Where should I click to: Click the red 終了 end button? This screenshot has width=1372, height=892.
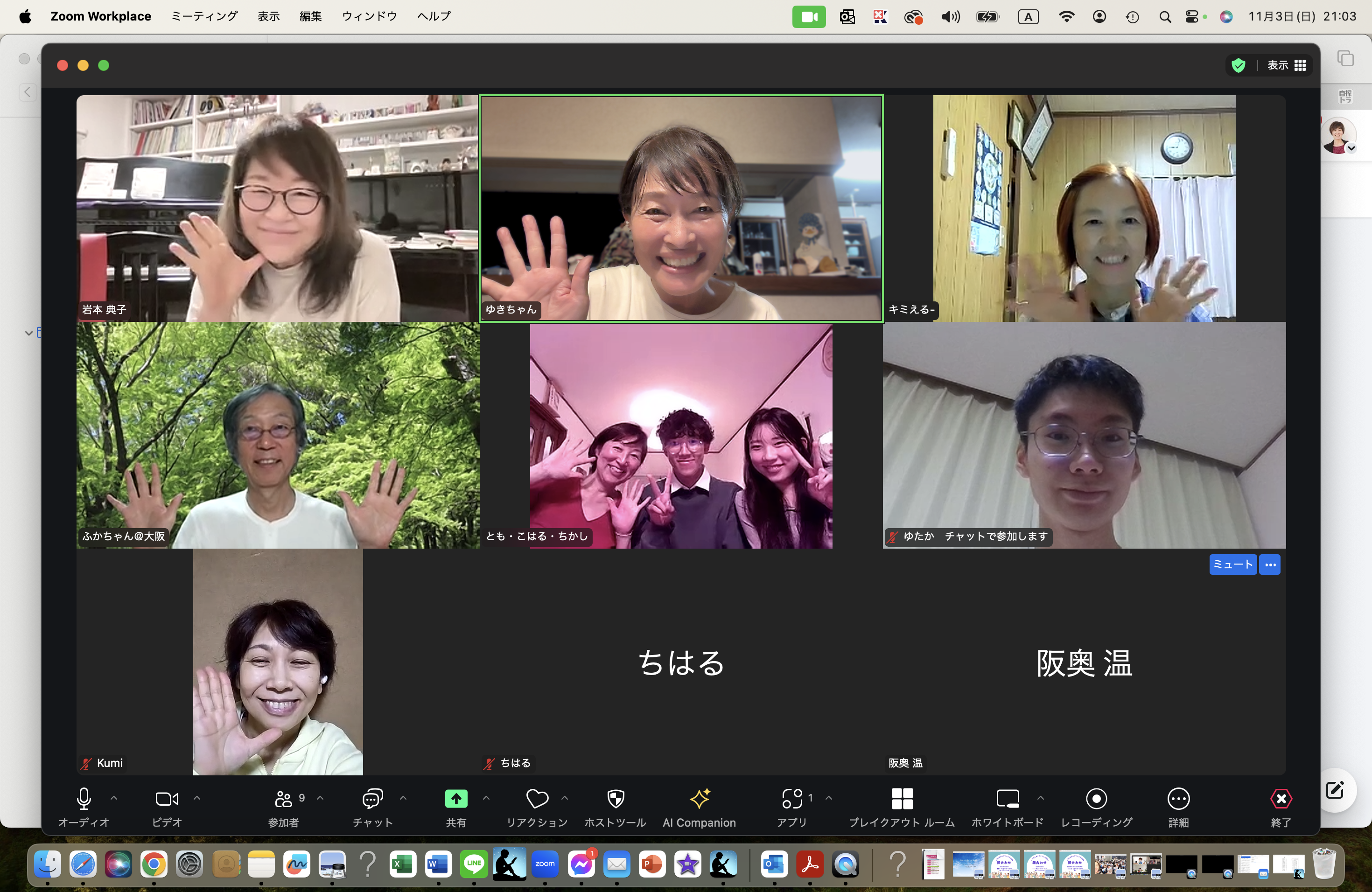[x=1281, y=799]
